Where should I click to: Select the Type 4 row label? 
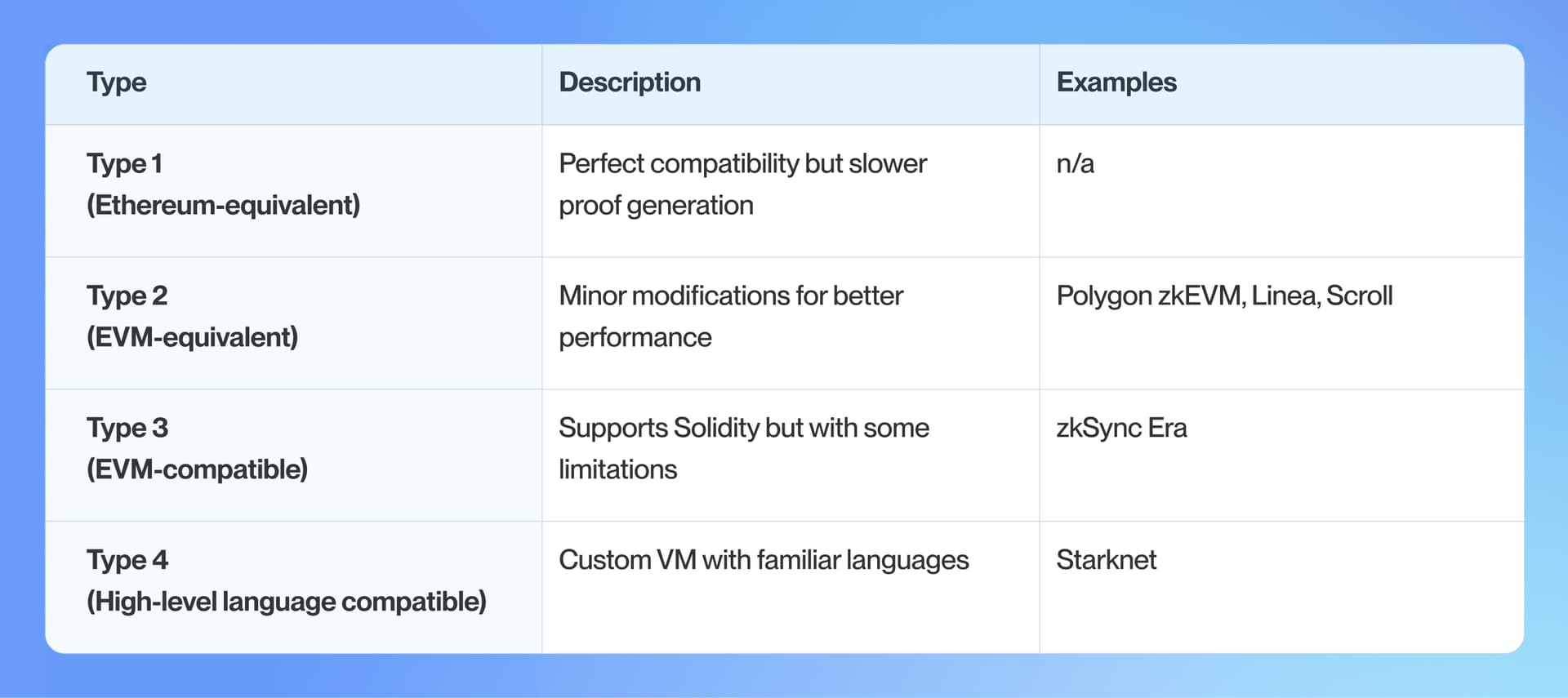click(x=127, y=560)
